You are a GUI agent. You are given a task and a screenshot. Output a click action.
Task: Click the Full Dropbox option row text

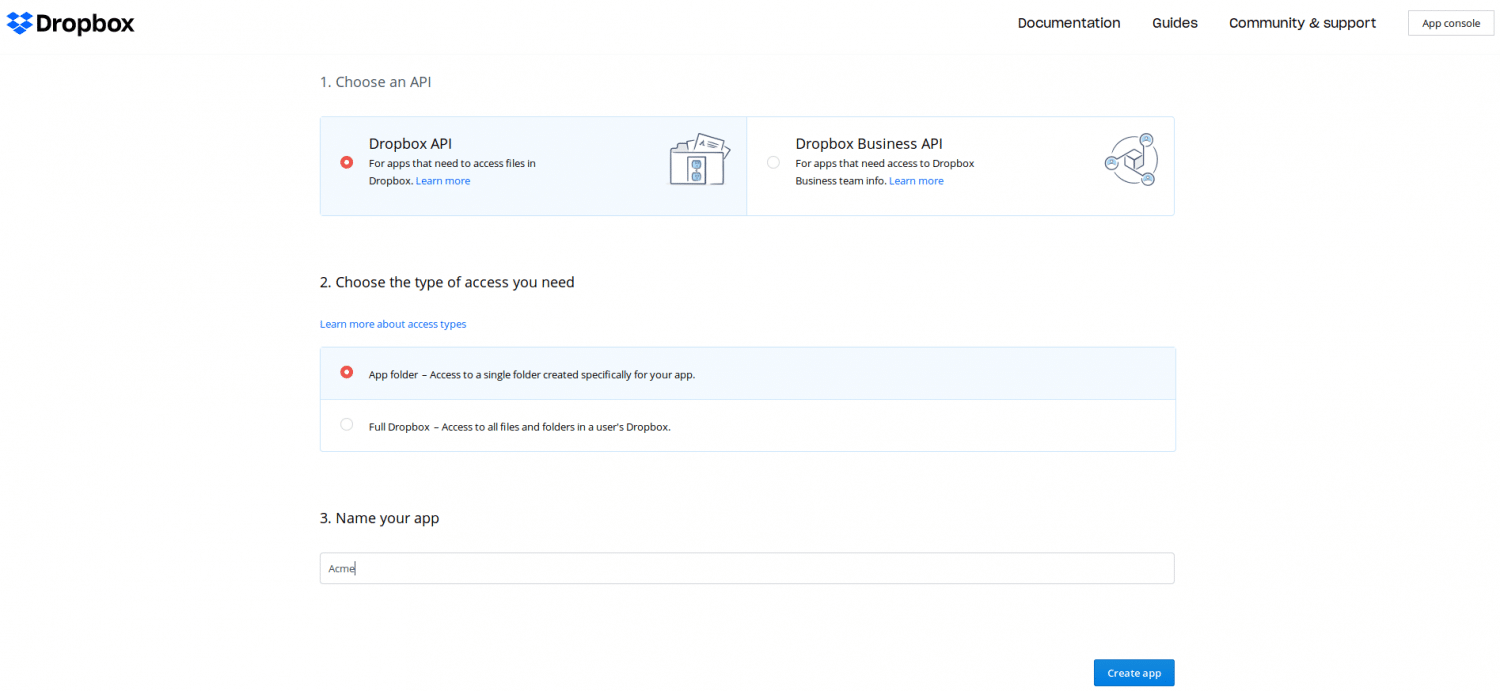(519, 427)
